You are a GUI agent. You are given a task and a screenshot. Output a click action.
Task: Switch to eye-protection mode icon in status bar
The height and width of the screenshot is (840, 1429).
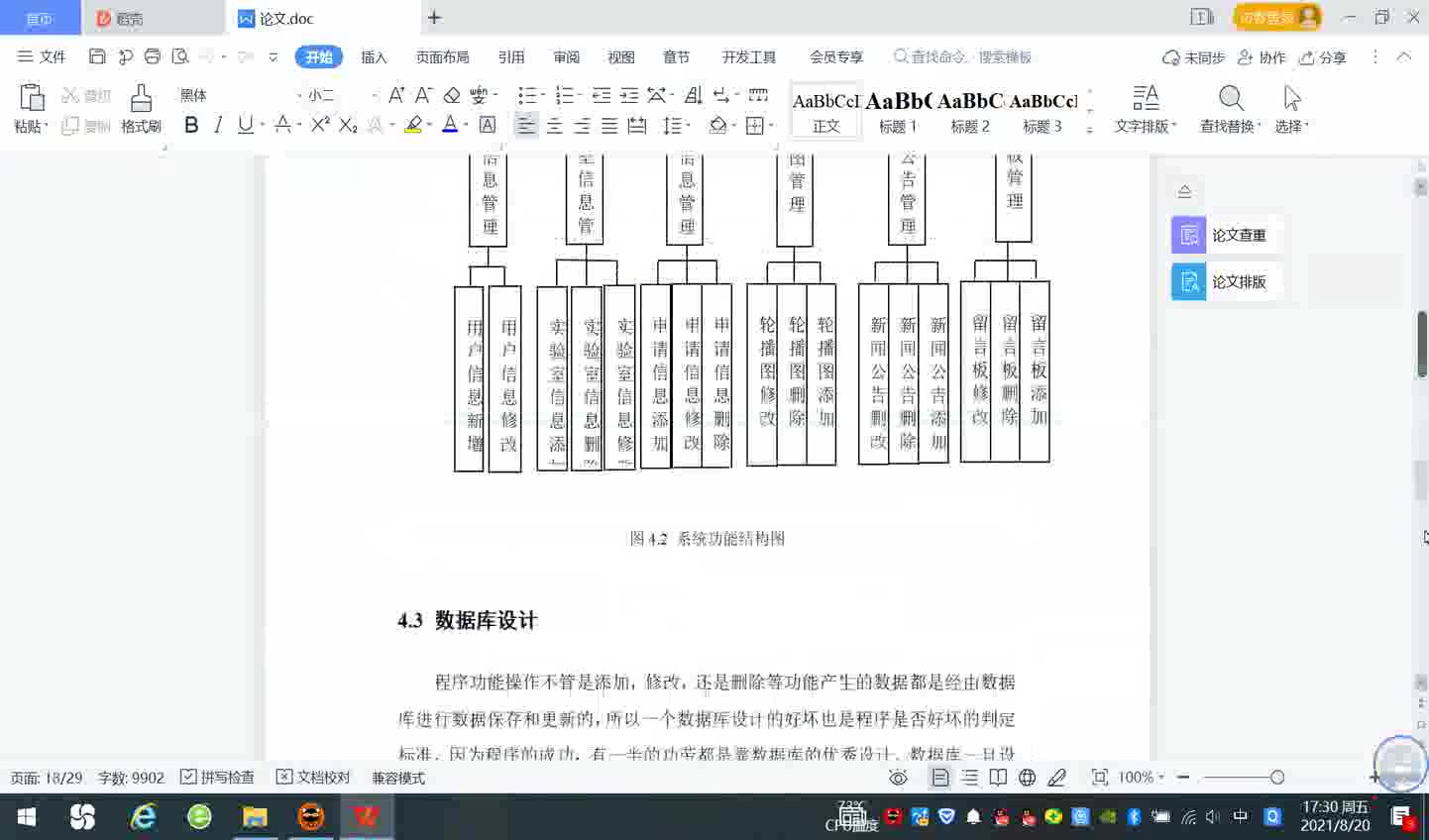898,778
